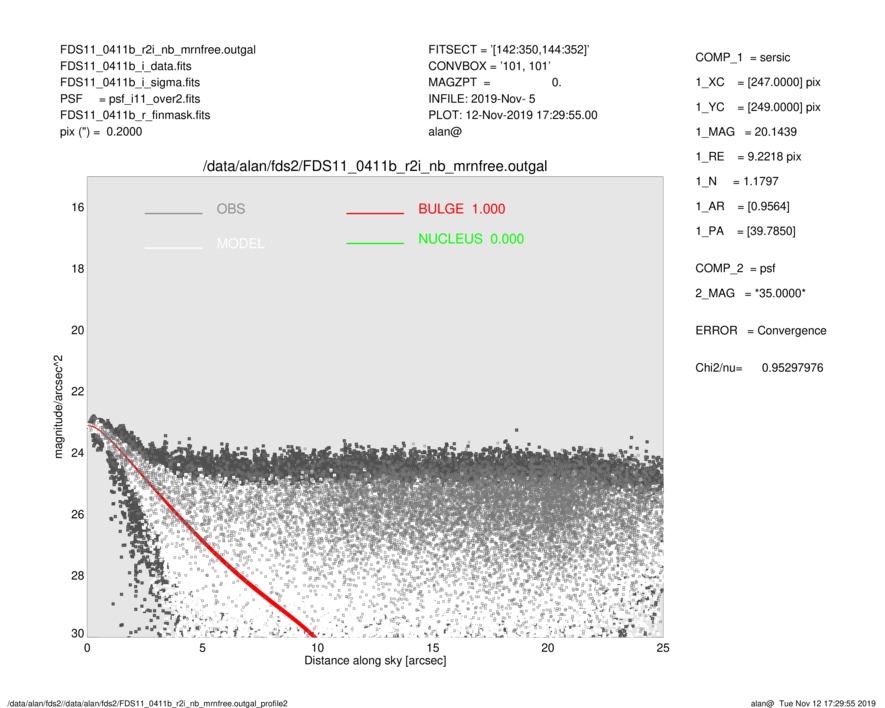885x708 pixels.
Task: Click the 1_AR = [0.9564] value
Action: 743,207
